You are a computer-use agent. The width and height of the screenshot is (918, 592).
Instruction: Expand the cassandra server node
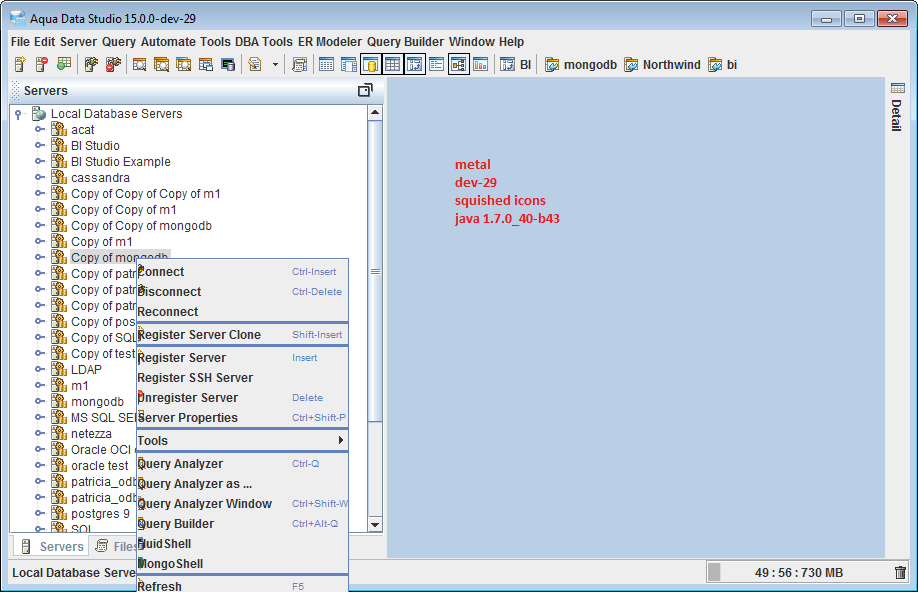click(x=39, y=177)
